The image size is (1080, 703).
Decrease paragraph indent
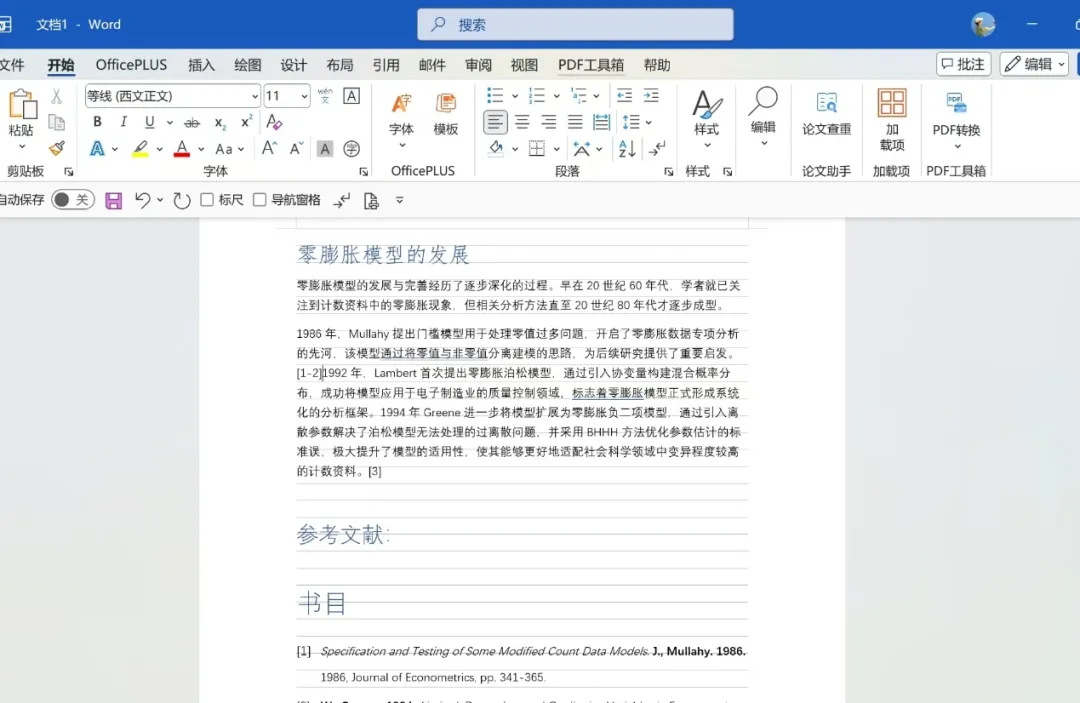click(624, 95)
